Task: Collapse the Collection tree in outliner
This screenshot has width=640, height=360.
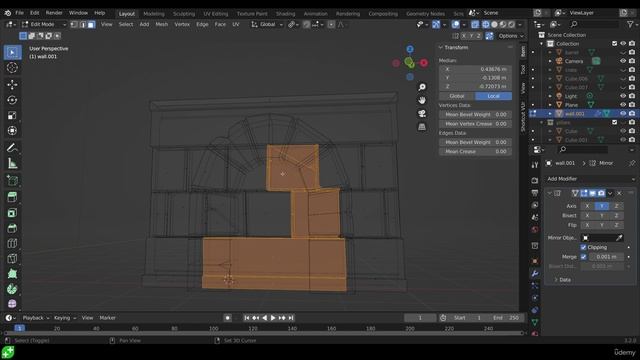Action: (542, 44)
